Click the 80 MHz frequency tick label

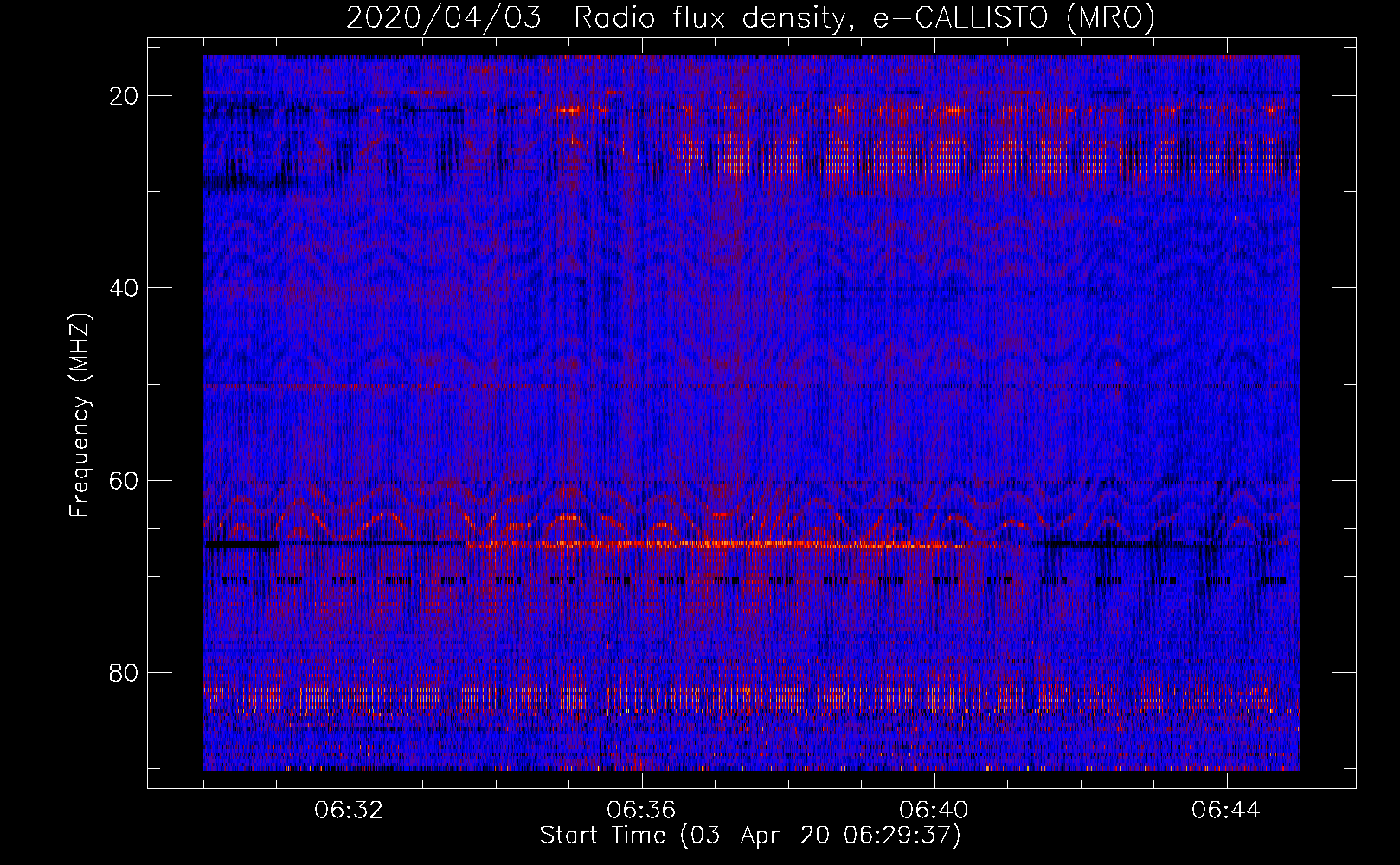point(125,672)
